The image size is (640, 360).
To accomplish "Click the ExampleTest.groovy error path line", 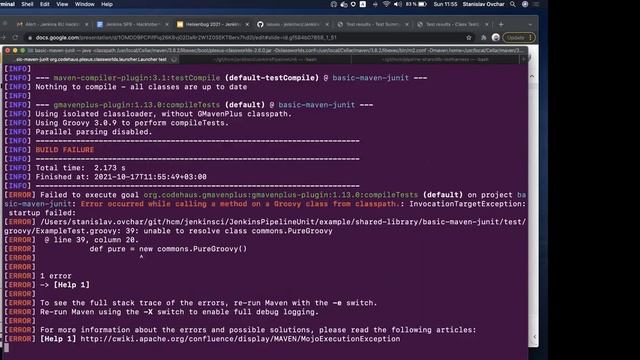I will tap(265, 226).
